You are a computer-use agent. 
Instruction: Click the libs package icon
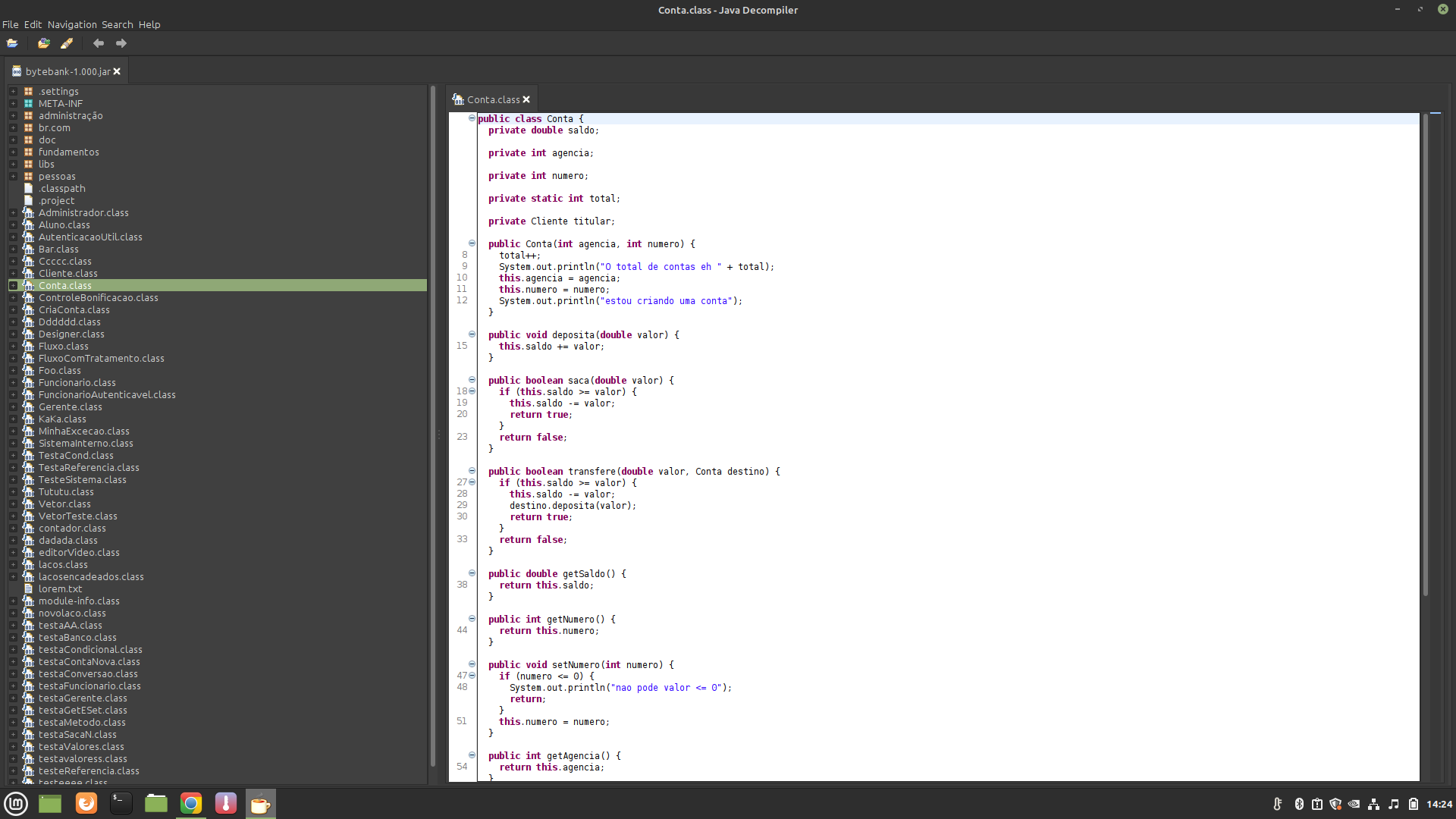pos(28,164)
